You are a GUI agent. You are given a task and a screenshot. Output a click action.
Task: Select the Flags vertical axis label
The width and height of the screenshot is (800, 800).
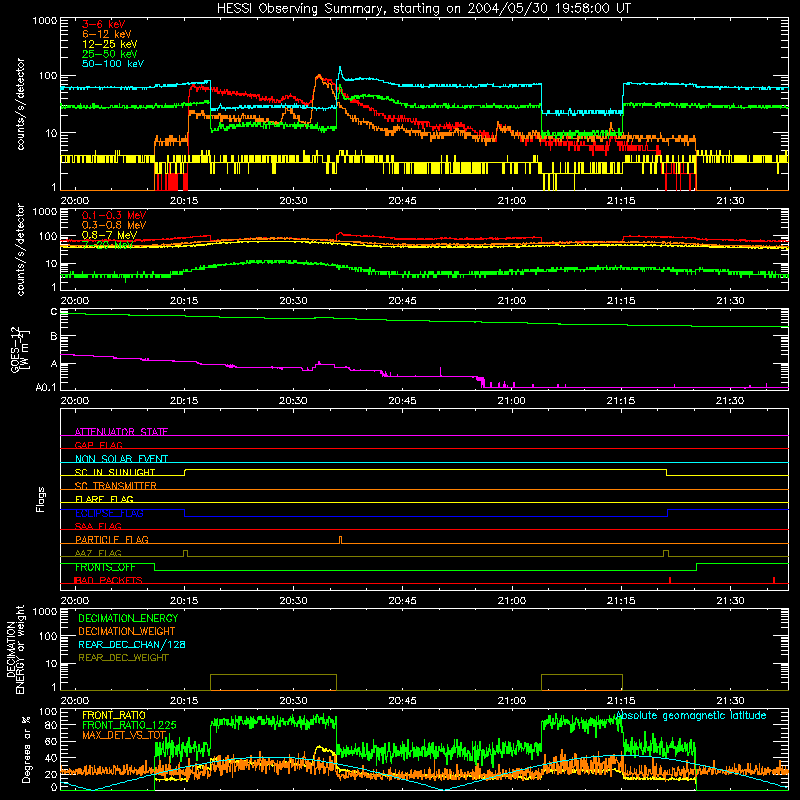click(x=40, y=499)
